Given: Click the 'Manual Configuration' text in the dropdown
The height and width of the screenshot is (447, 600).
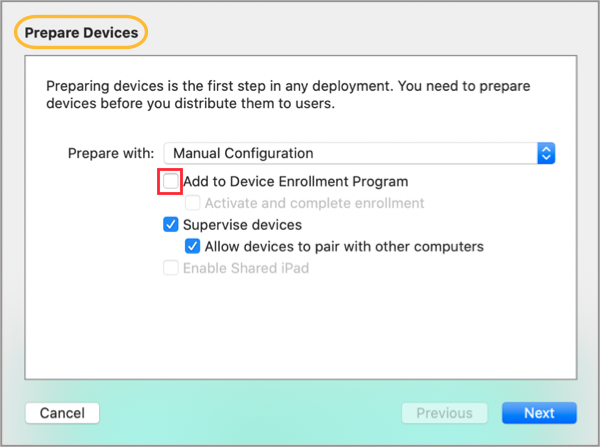Looking at the screenshot, I should coord(243,153).
